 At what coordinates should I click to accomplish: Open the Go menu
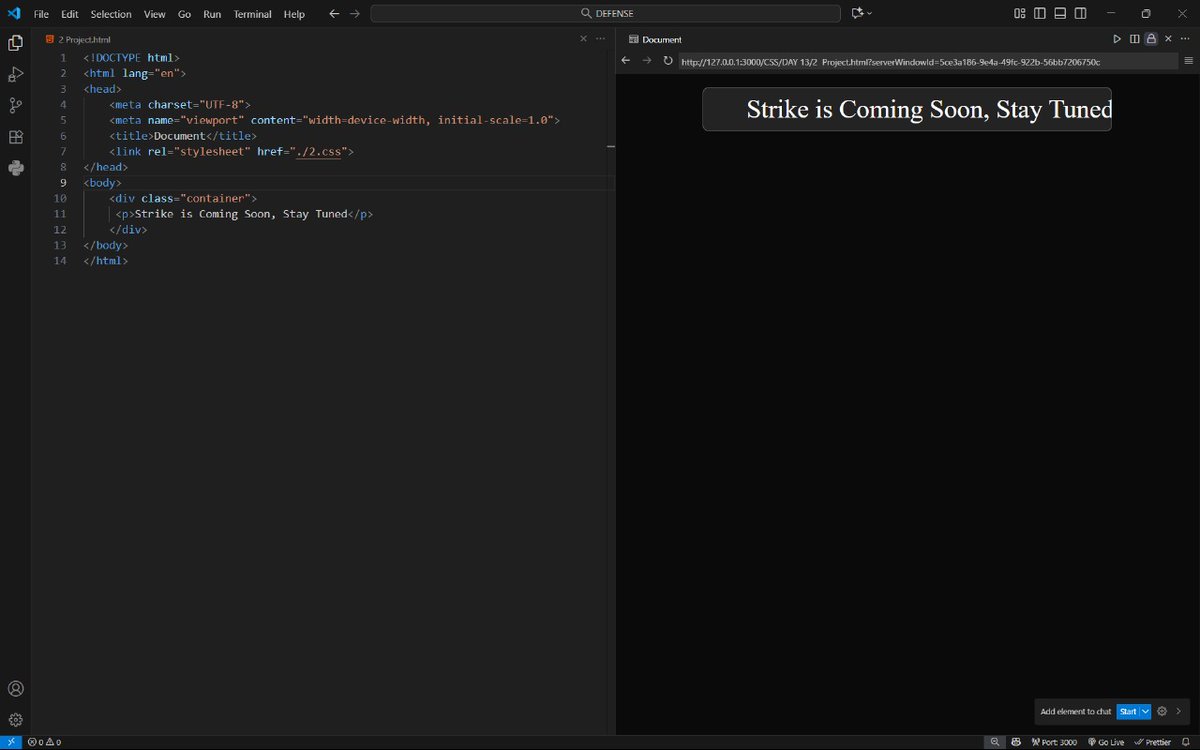click(x=184, y=14)
